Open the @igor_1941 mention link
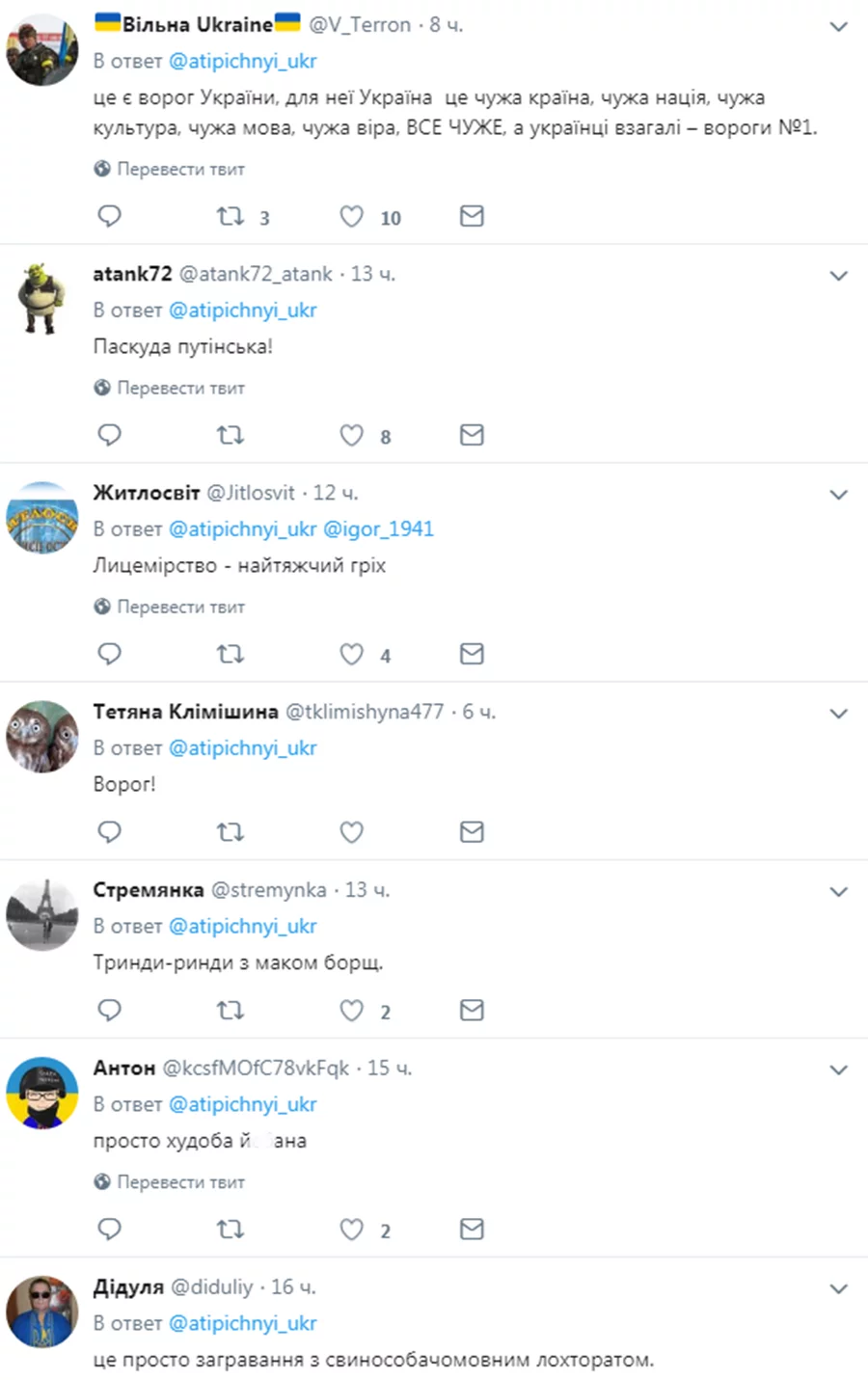This screenshot has width=868, height=1380. coord(378,528)
